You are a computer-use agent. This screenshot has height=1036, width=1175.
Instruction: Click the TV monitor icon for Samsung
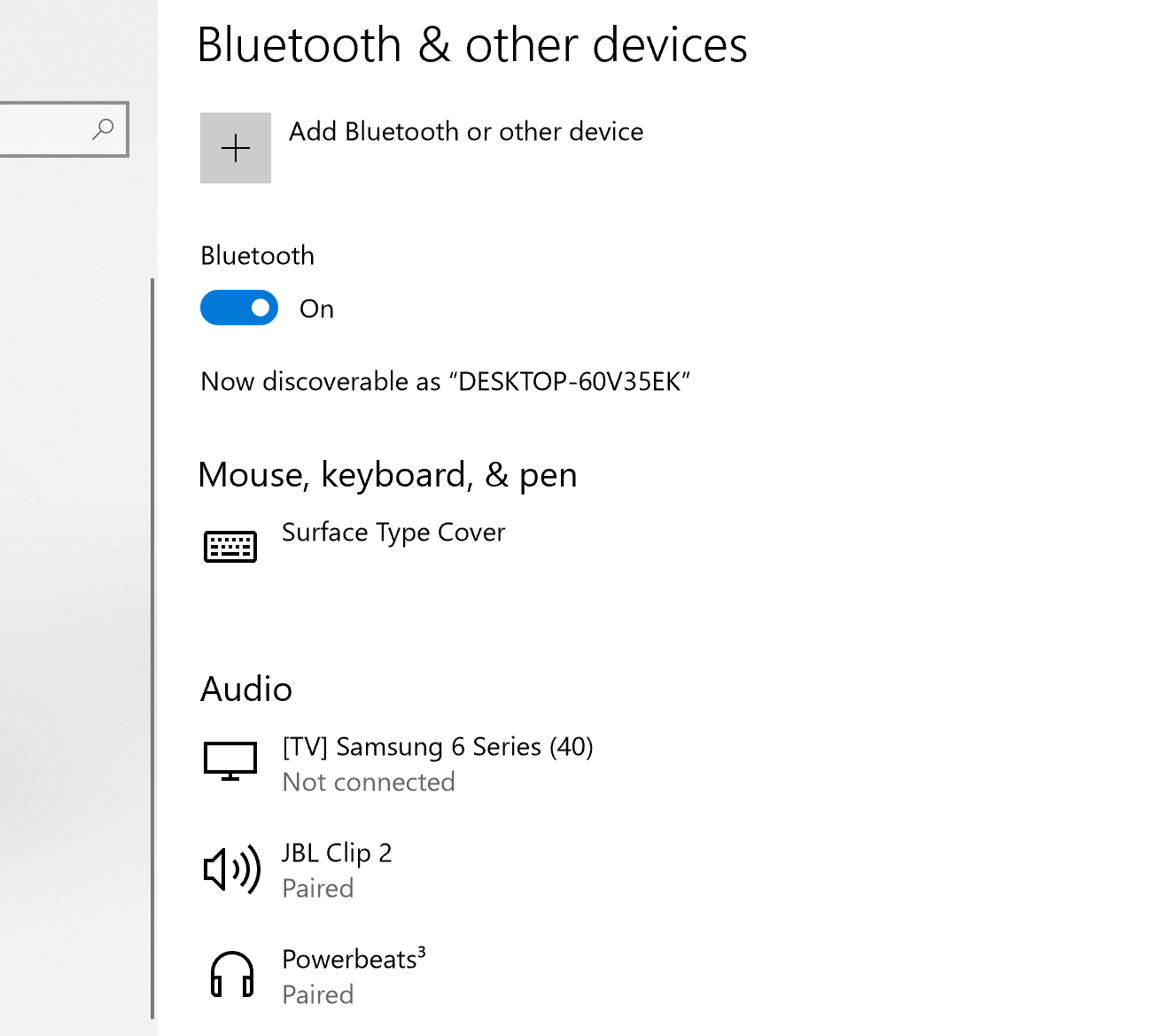tap(230, 761)
